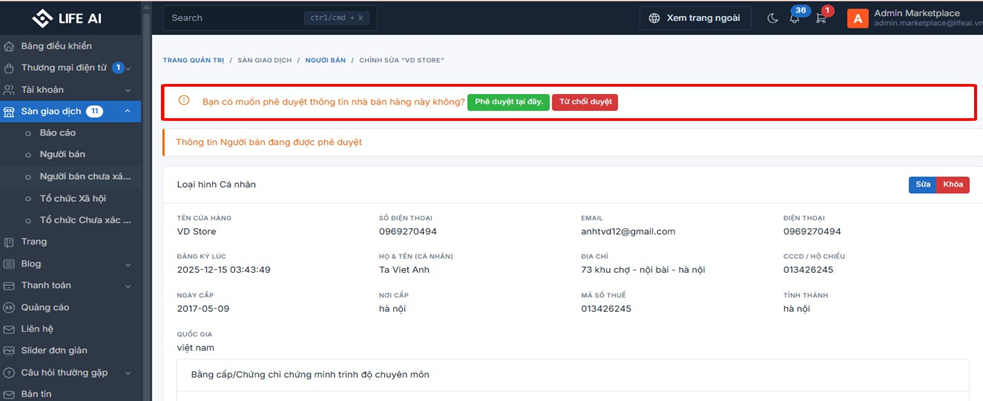Screen dimensions: 983x401
Task: Click the 11 badge on Sàn giao dịch
Action: coord(94,112)
